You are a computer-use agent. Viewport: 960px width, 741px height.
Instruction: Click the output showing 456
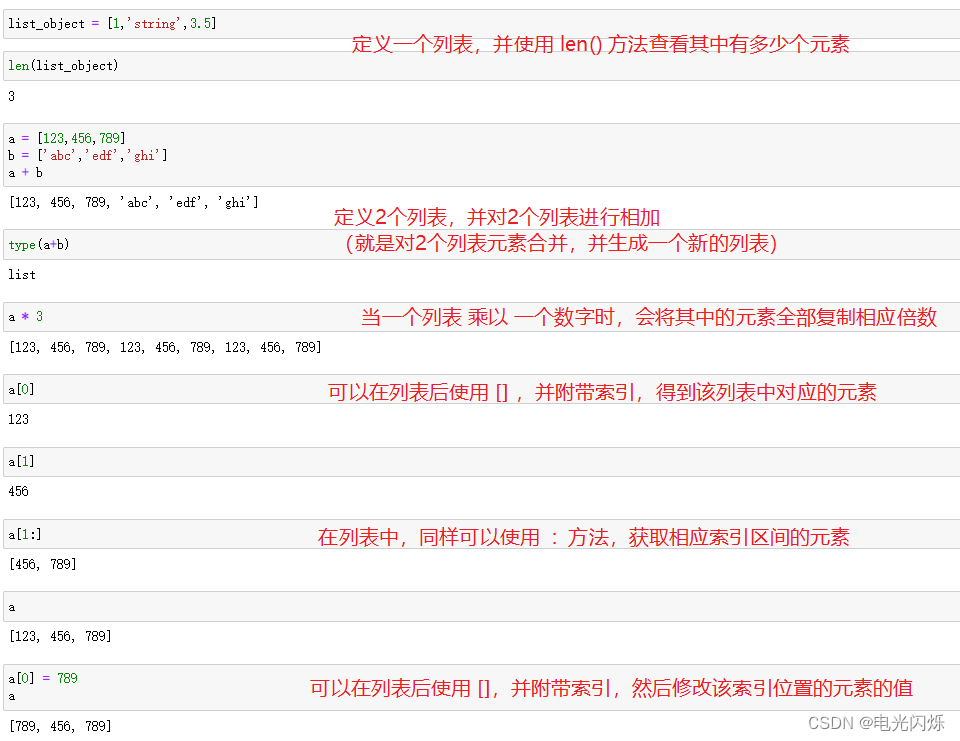(12, 491)
